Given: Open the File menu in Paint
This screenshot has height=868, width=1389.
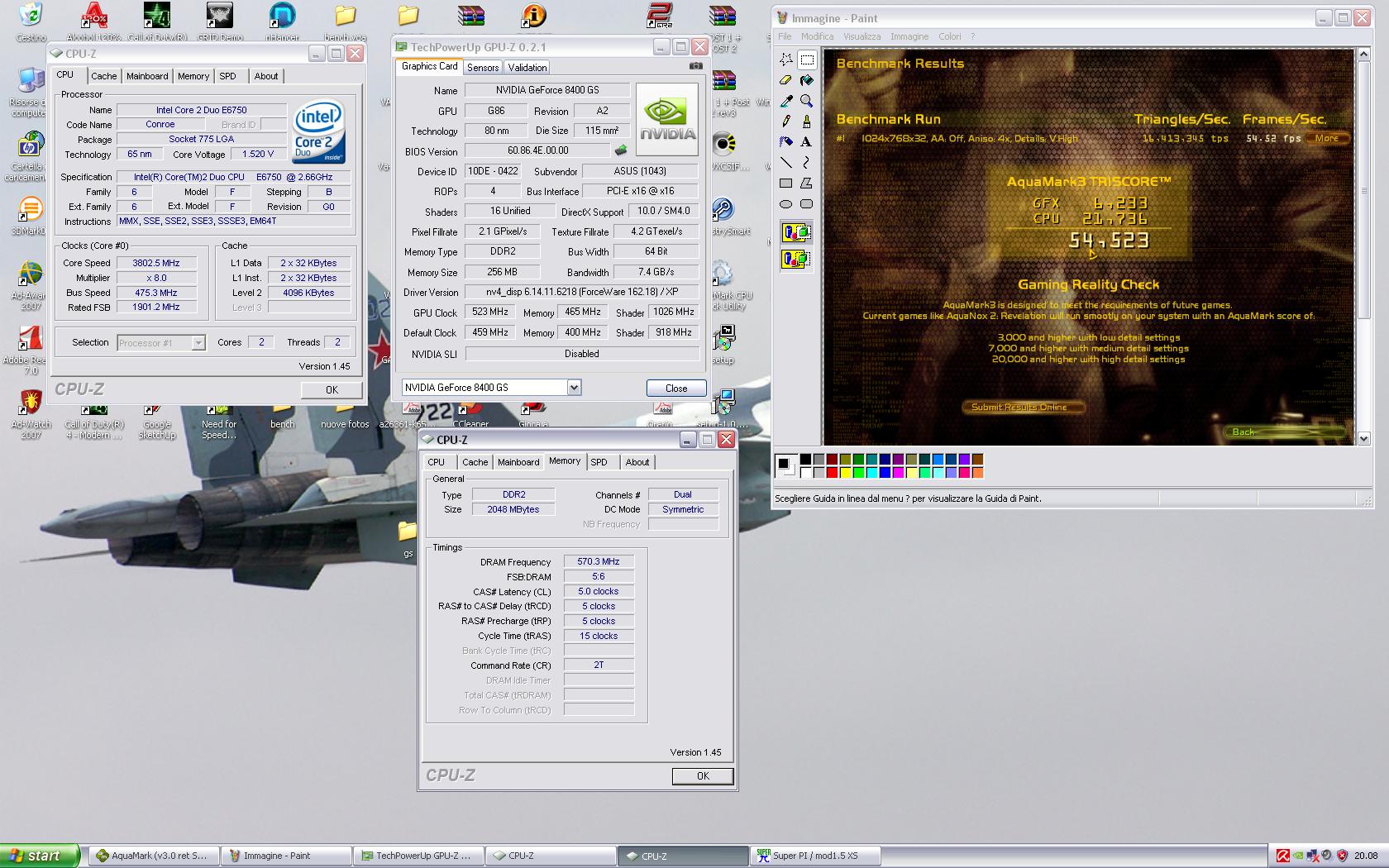Looking at the screenshot, I should pos(785,36).
